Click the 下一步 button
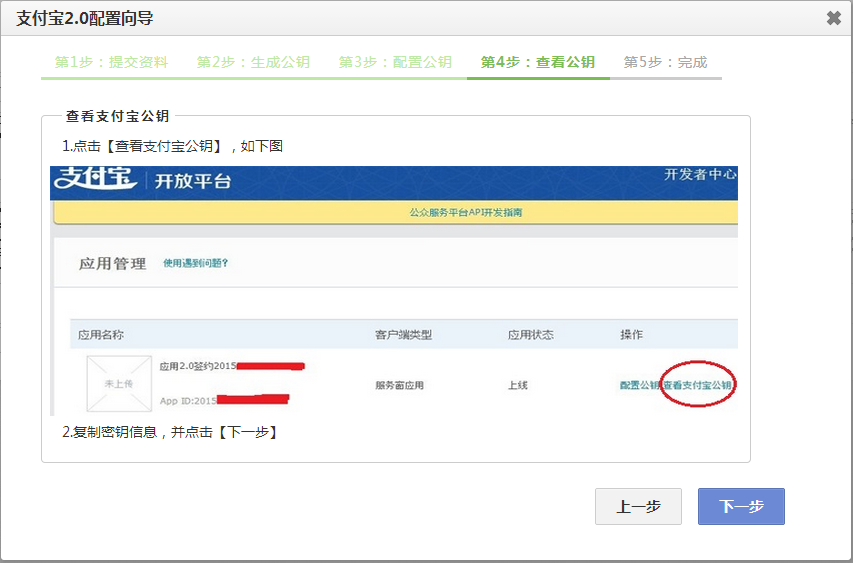 (741, 507)
